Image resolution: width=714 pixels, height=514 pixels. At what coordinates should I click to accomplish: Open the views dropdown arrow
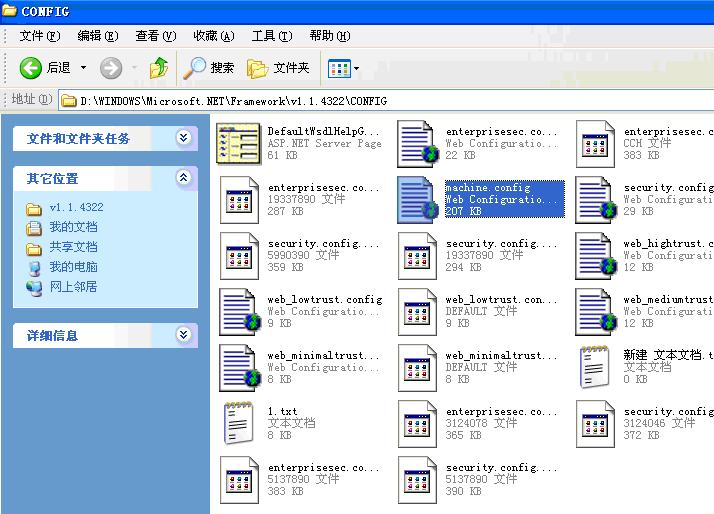[357, 69]
